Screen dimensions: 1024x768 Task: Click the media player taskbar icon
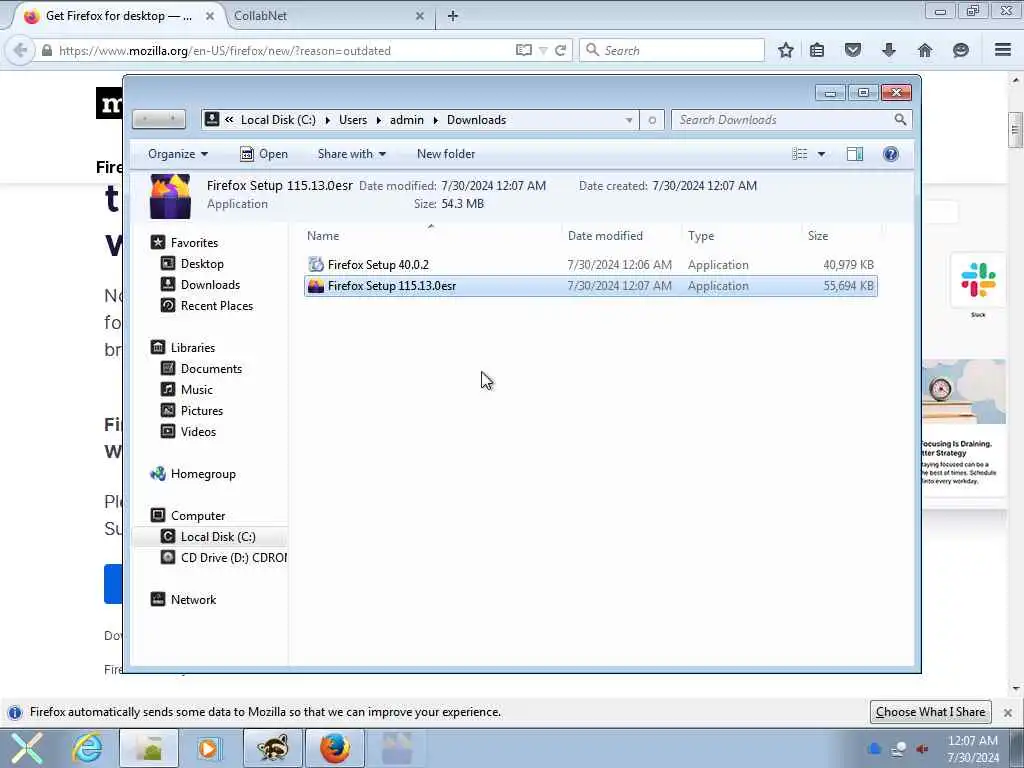209,748
